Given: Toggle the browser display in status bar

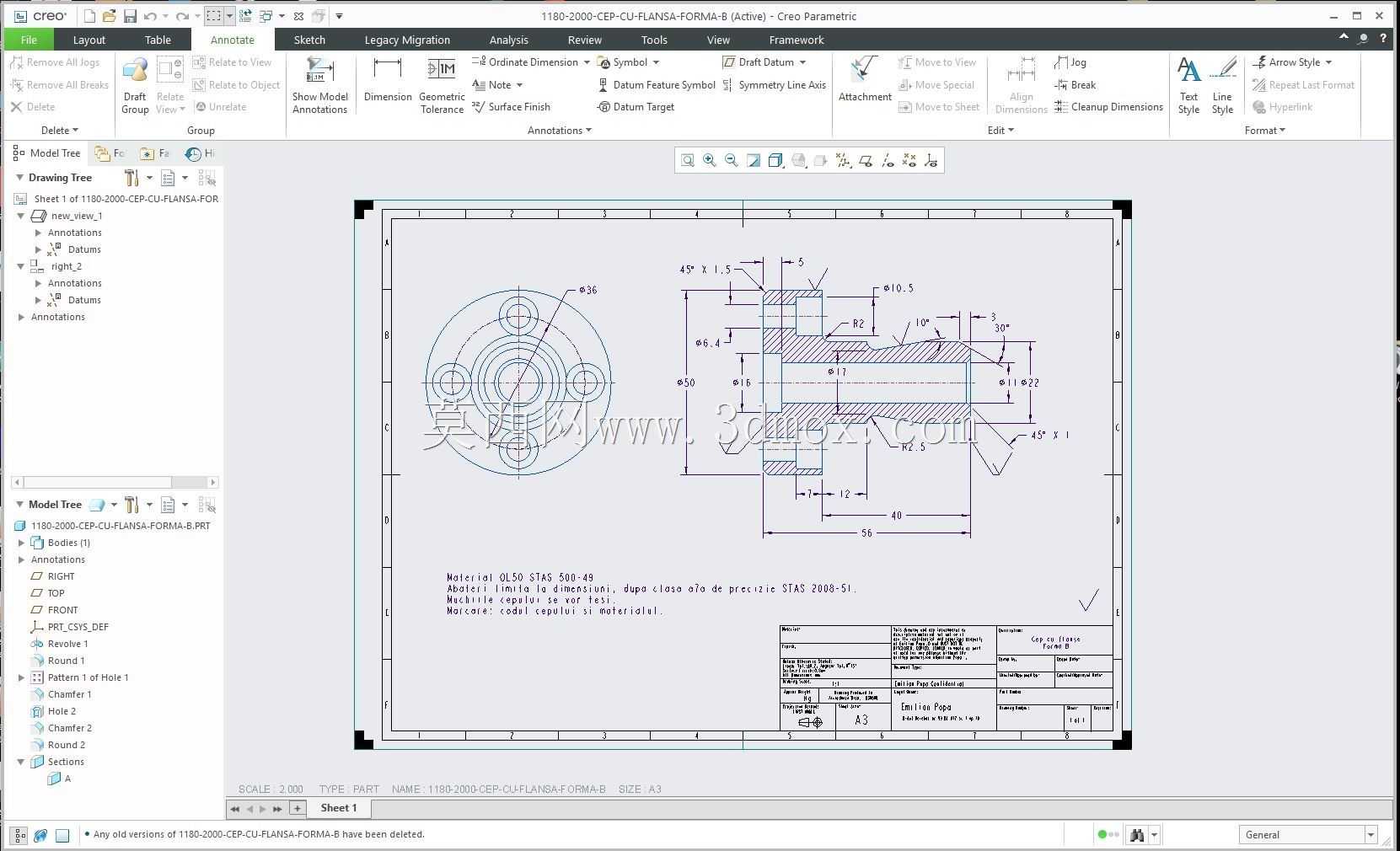Looking at the screenshot, I should coord(40,835).
